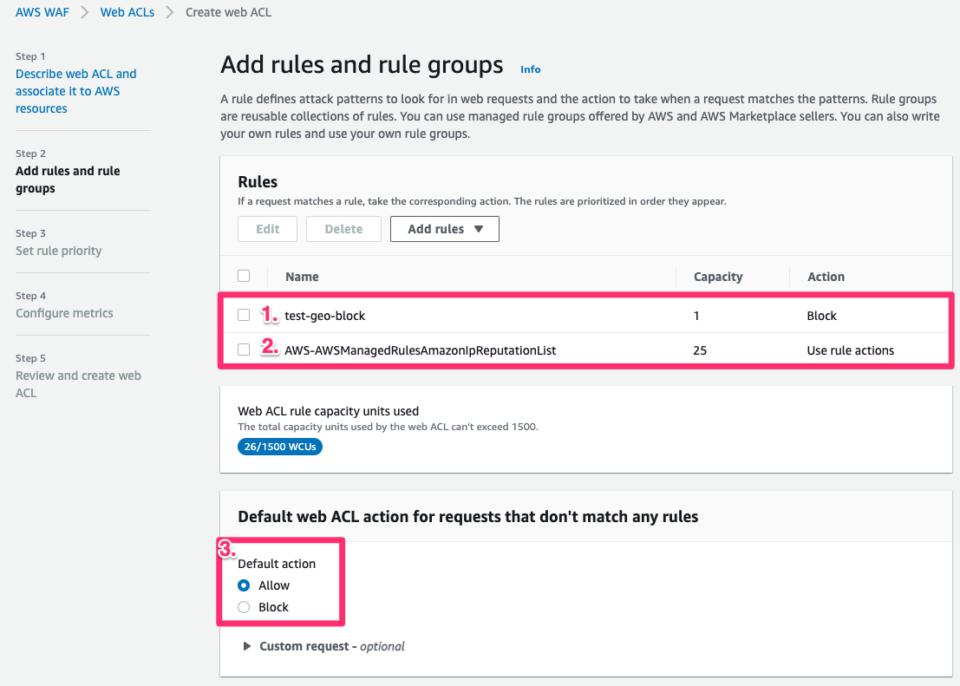Select the Allow default action
960x686 pixels.
pos(244,586)
